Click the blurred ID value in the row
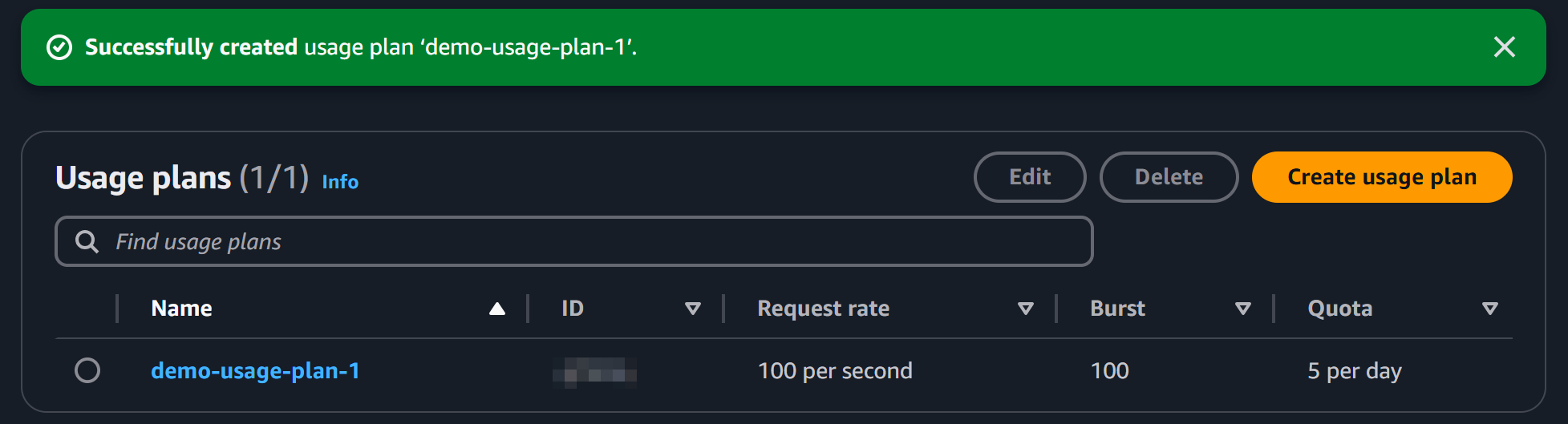Screen dimensions: 1568x424 (594, 373)
